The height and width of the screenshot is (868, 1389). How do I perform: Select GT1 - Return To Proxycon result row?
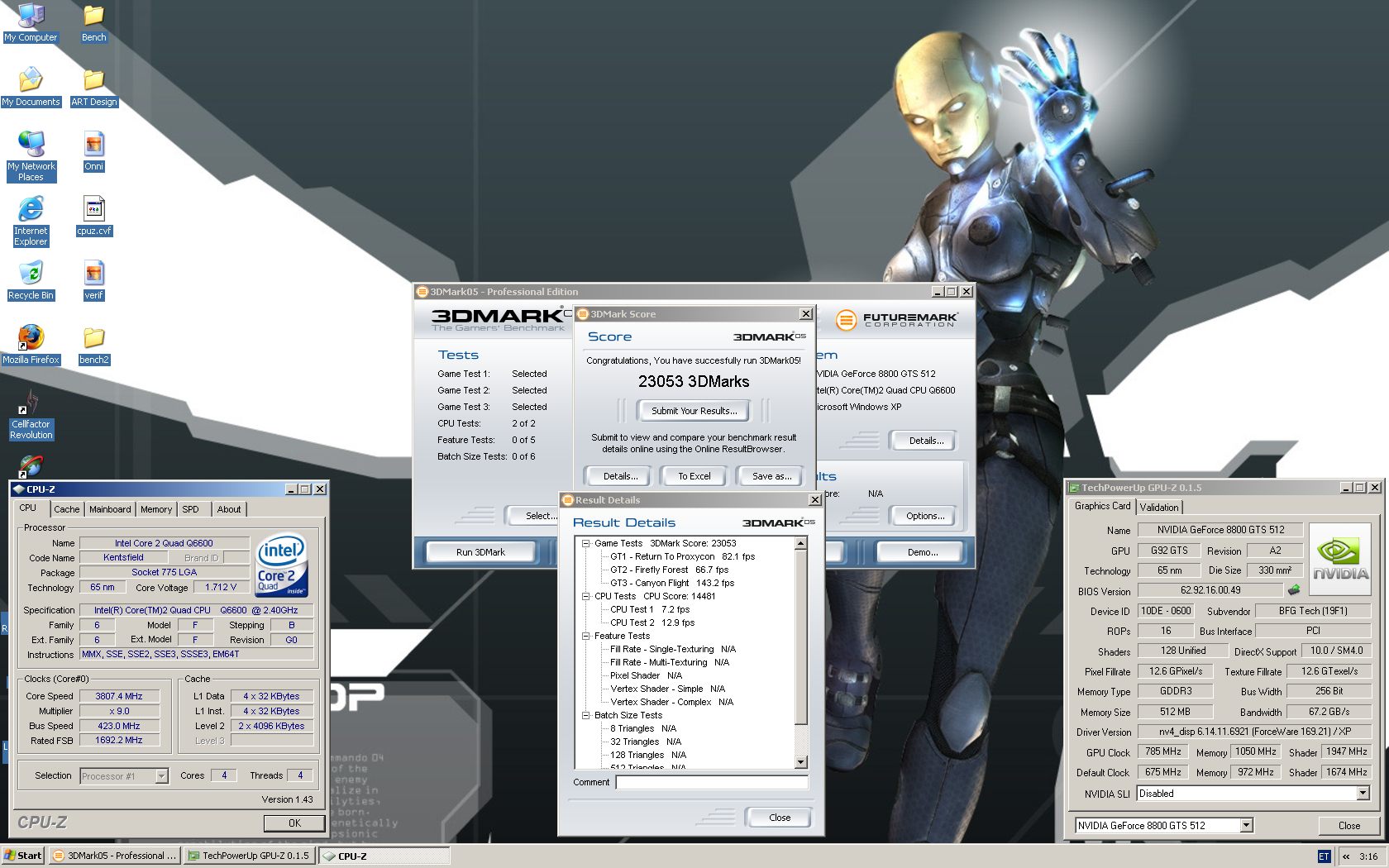click(x=682, y=556)
